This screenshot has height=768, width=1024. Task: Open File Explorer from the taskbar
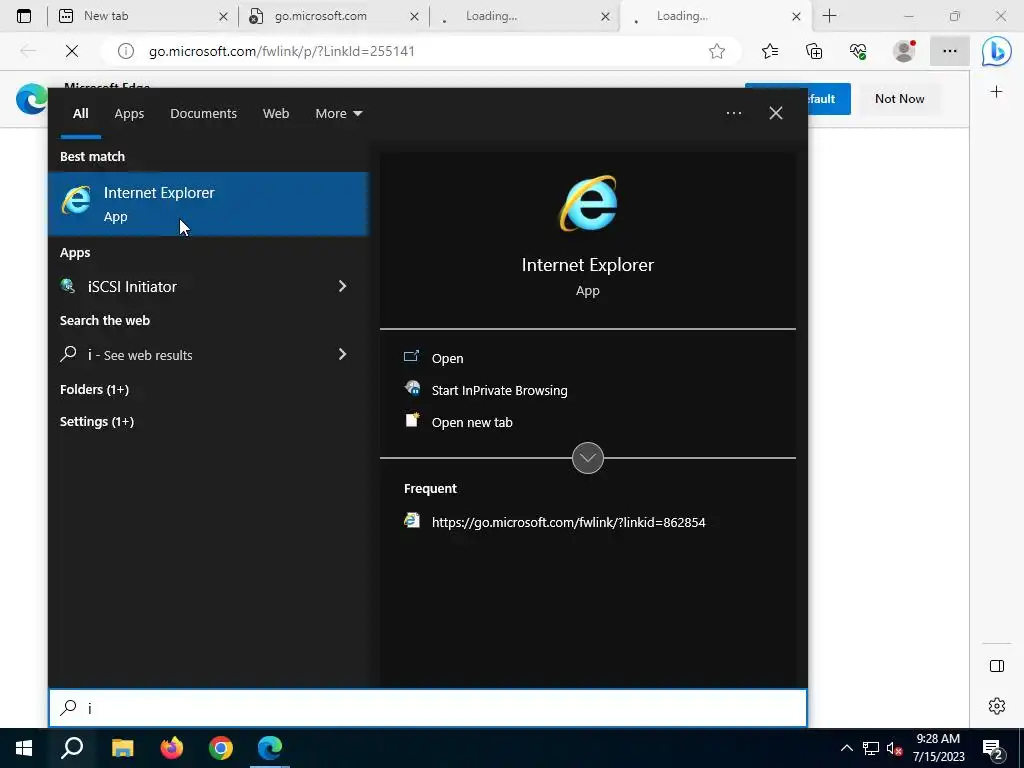click(122, 748)
